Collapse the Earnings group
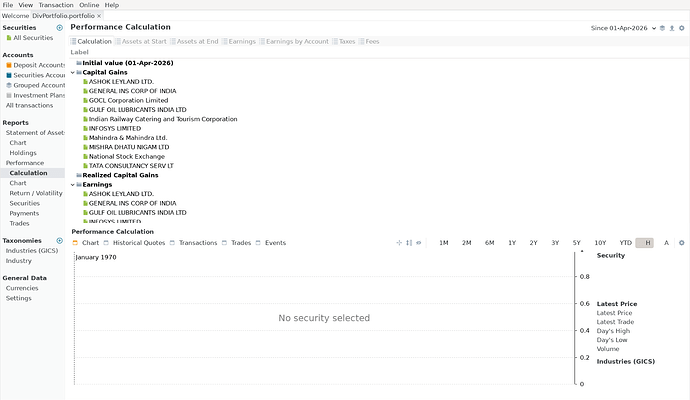The image size is (690, 400). coord(73,185)
